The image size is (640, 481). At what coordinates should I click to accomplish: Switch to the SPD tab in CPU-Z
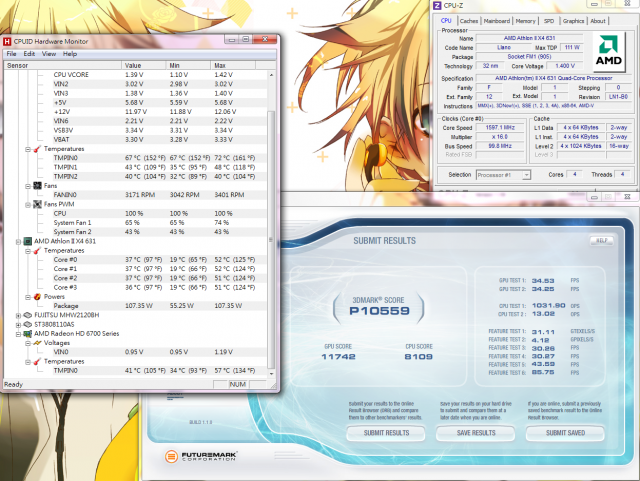pos(549,21)
